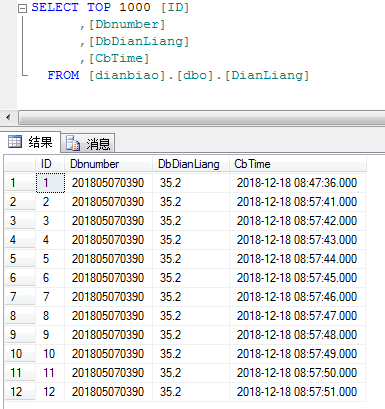
Task: Click [dianbiao] database name in query
Action: click(x=127, y=75)
